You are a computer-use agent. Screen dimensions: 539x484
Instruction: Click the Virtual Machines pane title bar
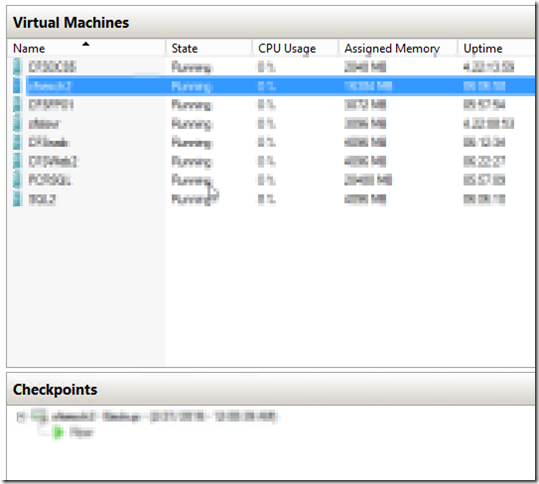click(x=271, y=22)
